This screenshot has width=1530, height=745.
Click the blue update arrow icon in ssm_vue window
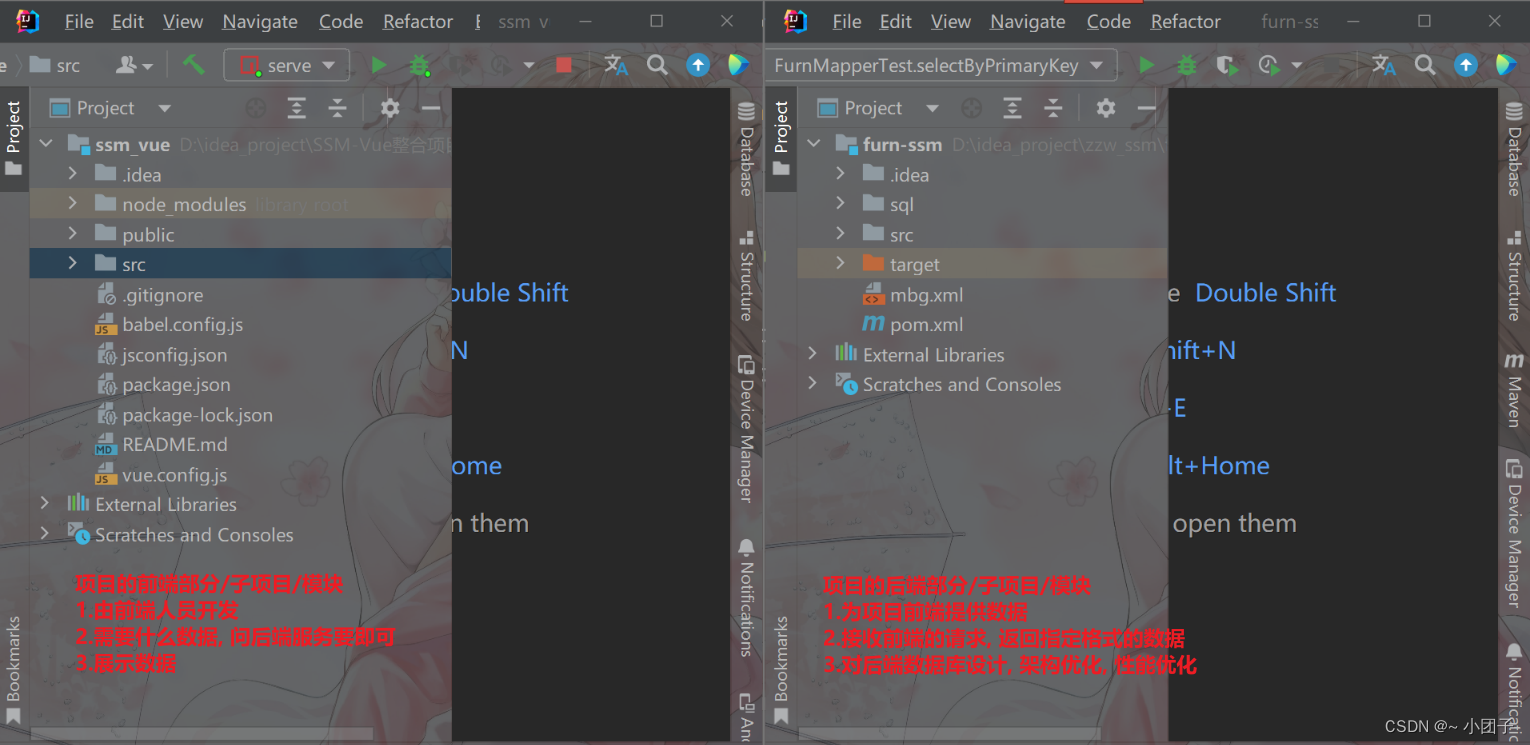pyautogui.click(x=698, y=65)
